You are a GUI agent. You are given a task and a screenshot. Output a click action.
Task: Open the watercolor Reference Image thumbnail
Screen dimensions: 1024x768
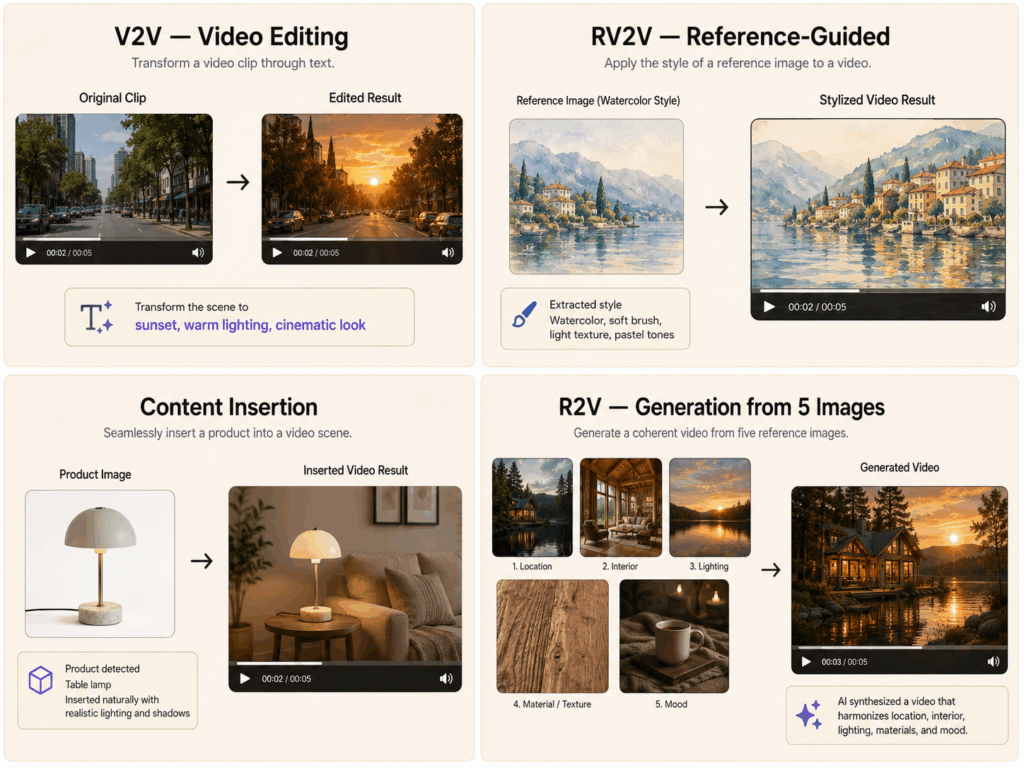(x=596, y=196)
